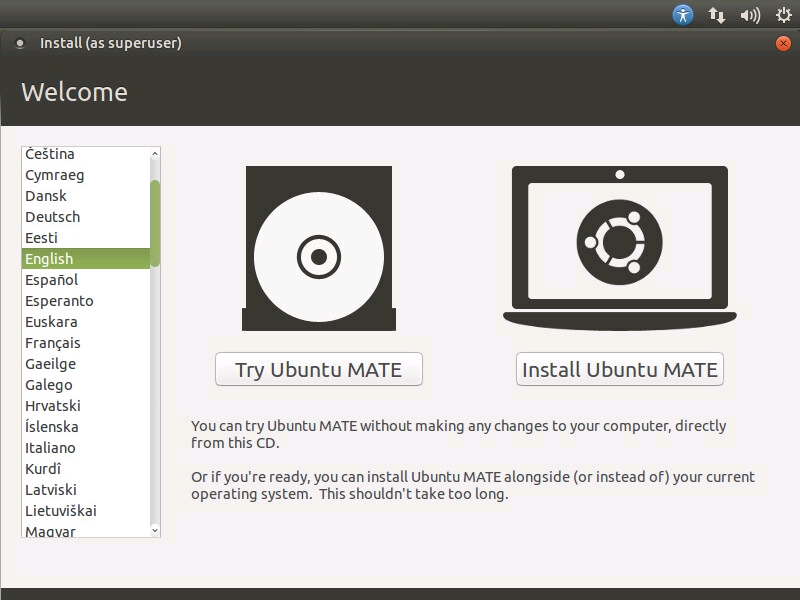Image resolution: width=800 pixels, height=600 pixels.
Task: Select Íslenska in the language list
Action: click(86, 427)
